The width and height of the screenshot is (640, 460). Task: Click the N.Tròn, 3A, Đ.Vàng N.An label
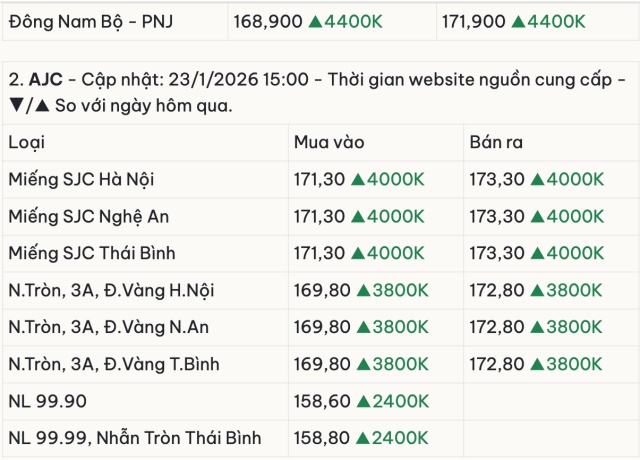pyautogui.click(x=108, y=327)
